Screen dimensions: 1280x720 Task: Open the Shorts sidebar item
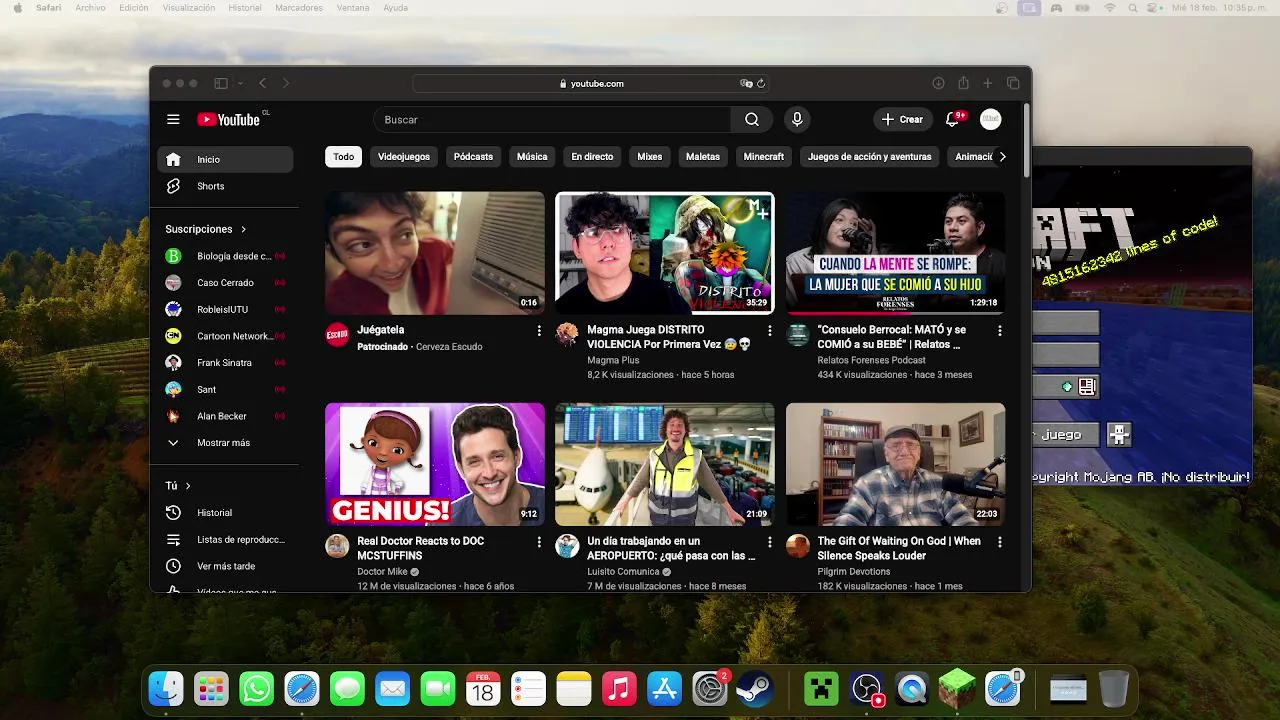pyautogui.click(x=225, y=186)
